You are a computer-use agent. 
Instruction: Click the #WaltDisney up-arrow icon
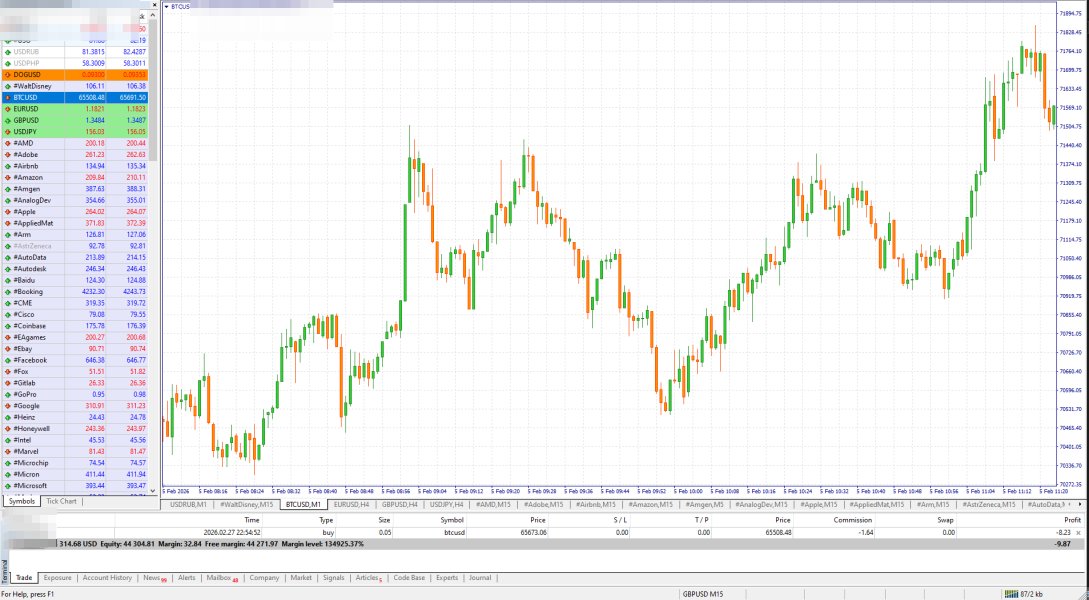[x=8, y=86]
